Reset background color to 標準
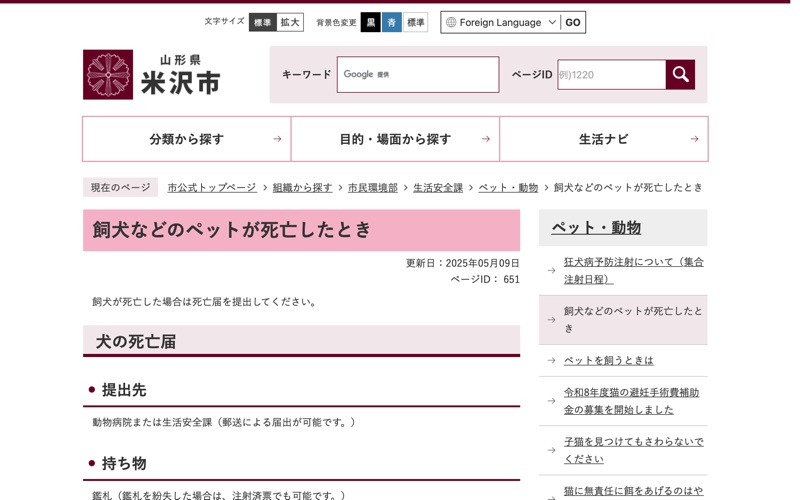Viewport: 800px width, 500px height. pos(415,22)
